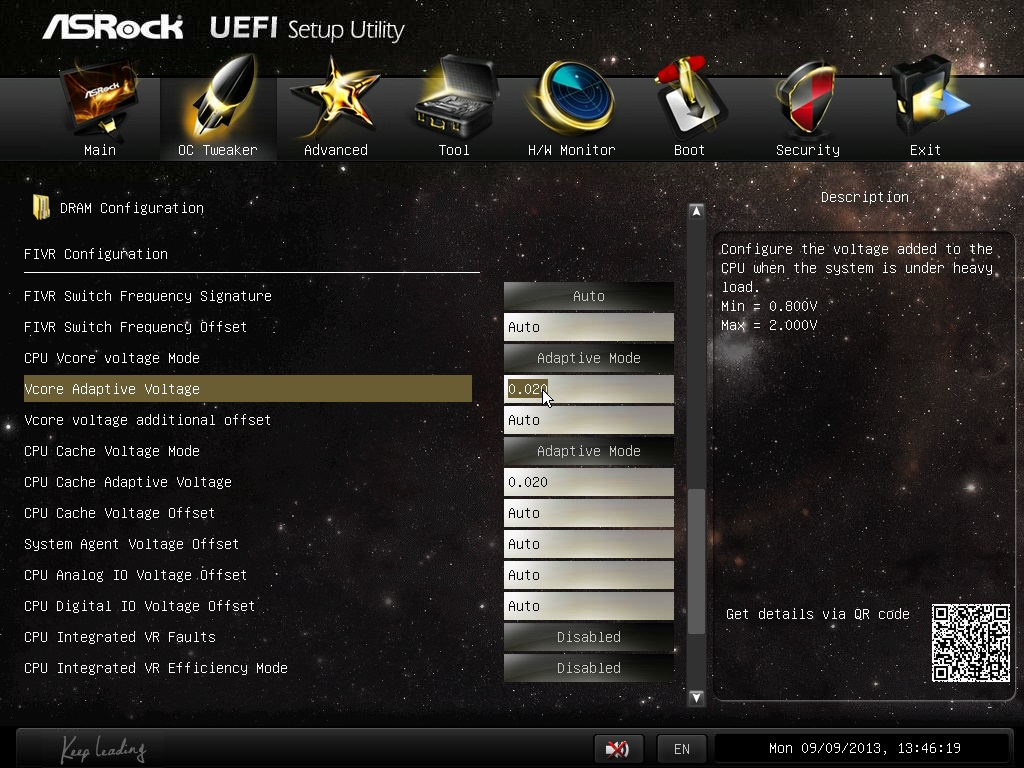Image resolution: width=1024 pixels, height=768 pixels.
Task: Open the Tool toolbox icon
Action: point(455,97)
